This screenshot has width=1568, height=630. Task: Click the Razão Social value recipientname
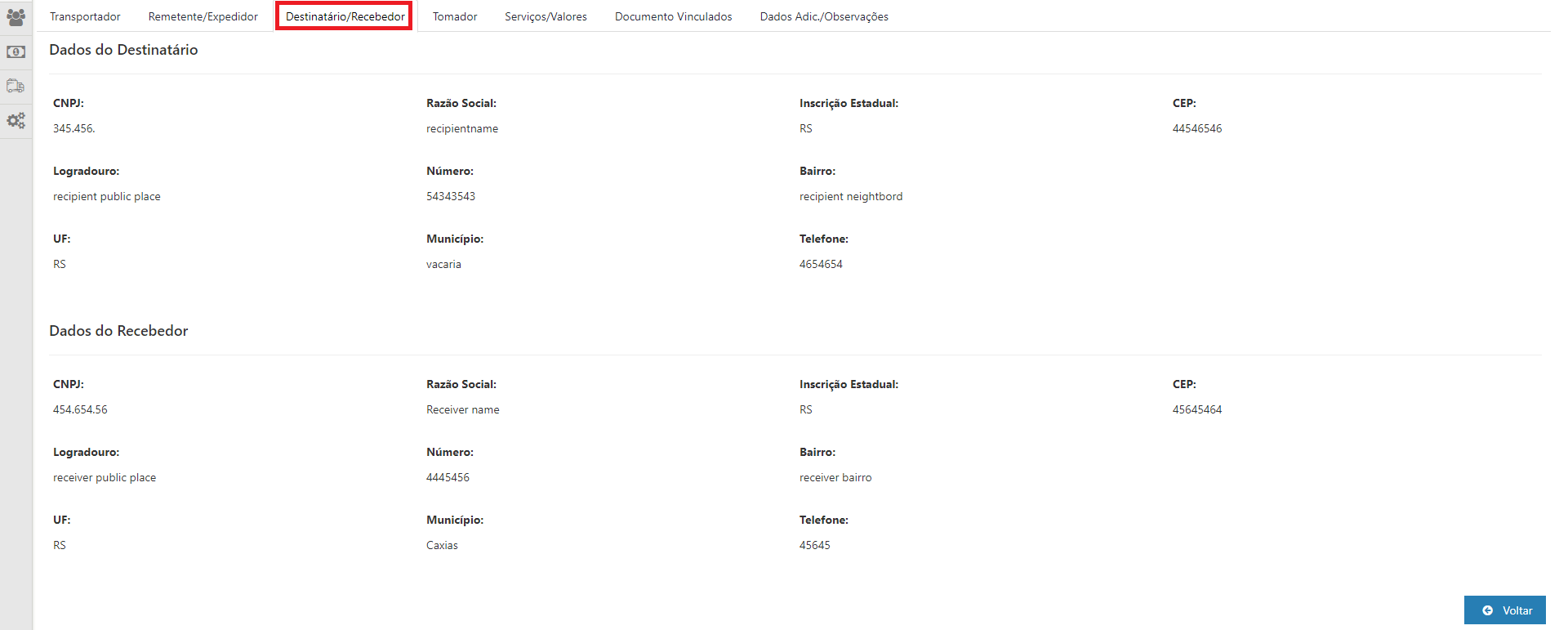click(x=462, y=128)
